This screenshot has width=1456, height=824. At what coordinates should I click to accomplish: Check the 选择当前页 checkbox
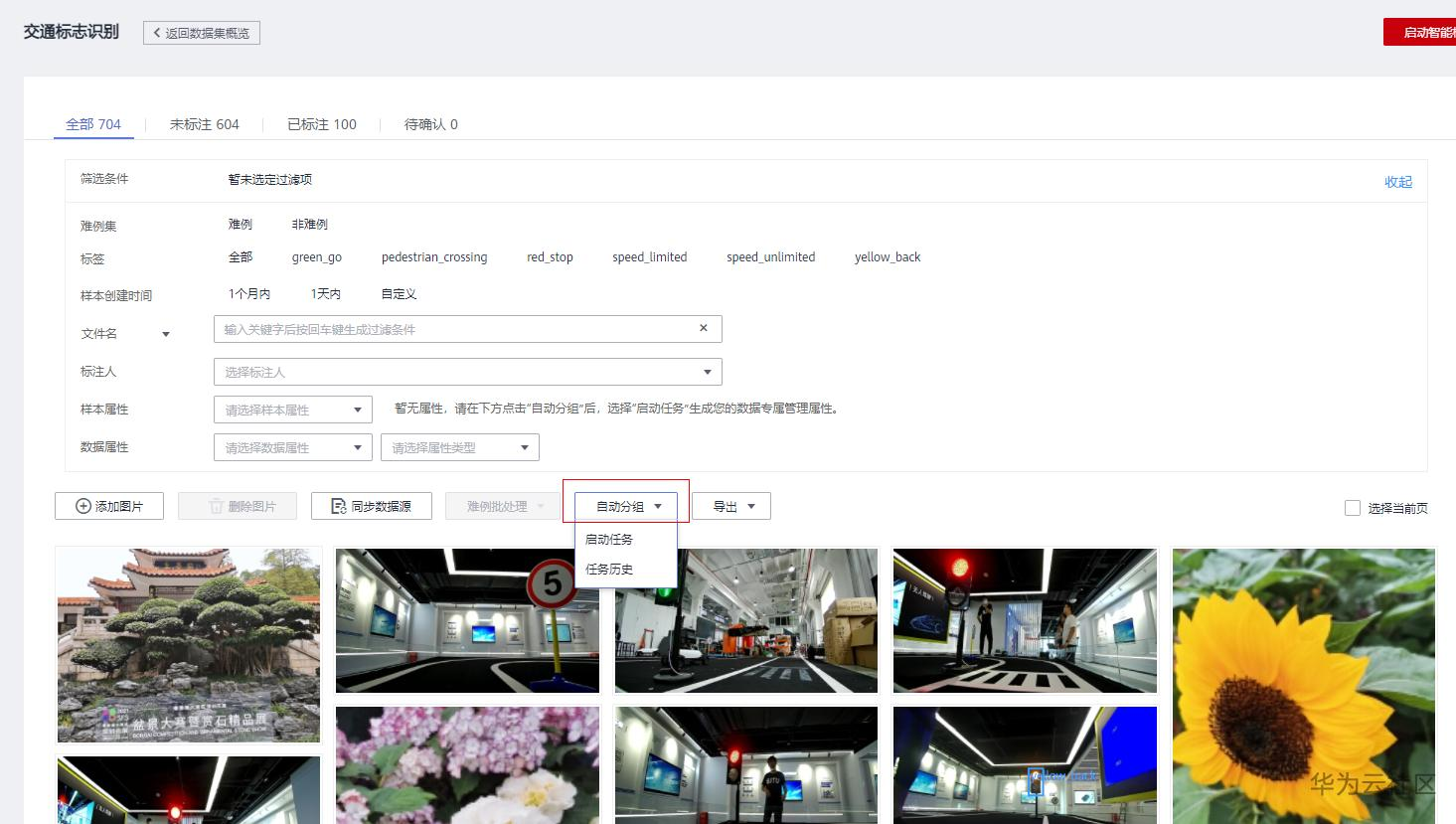click(1353, 507)
